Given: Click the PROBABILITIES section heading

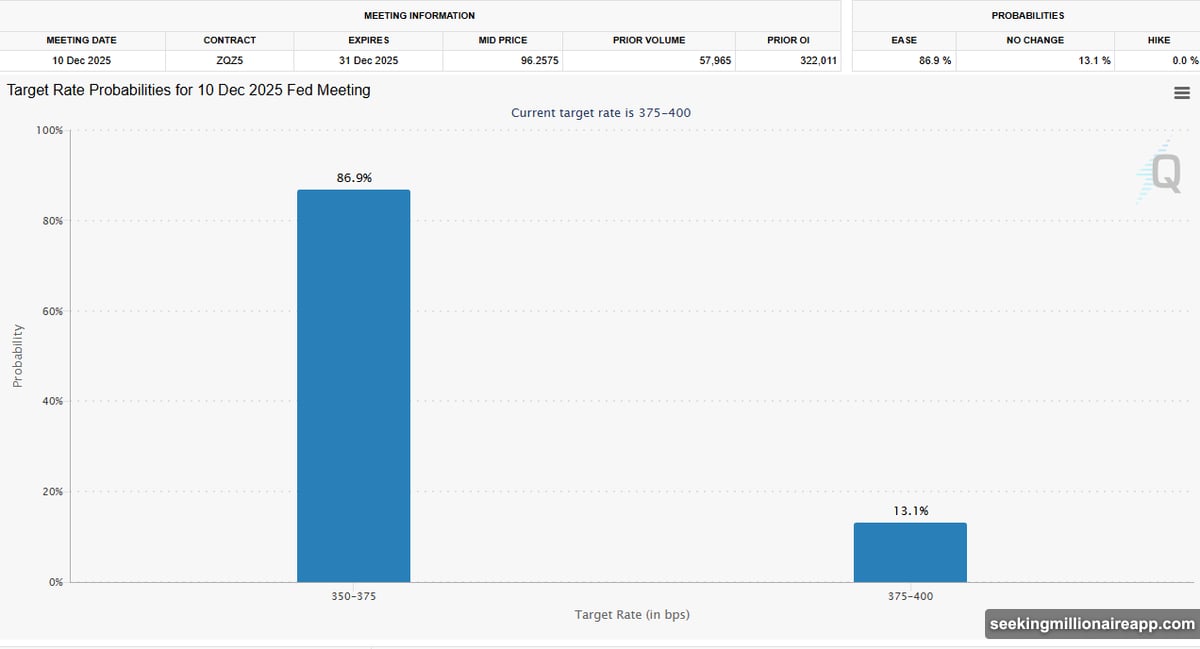Looking at the screenshot, I should click(x=1027, y=16).
